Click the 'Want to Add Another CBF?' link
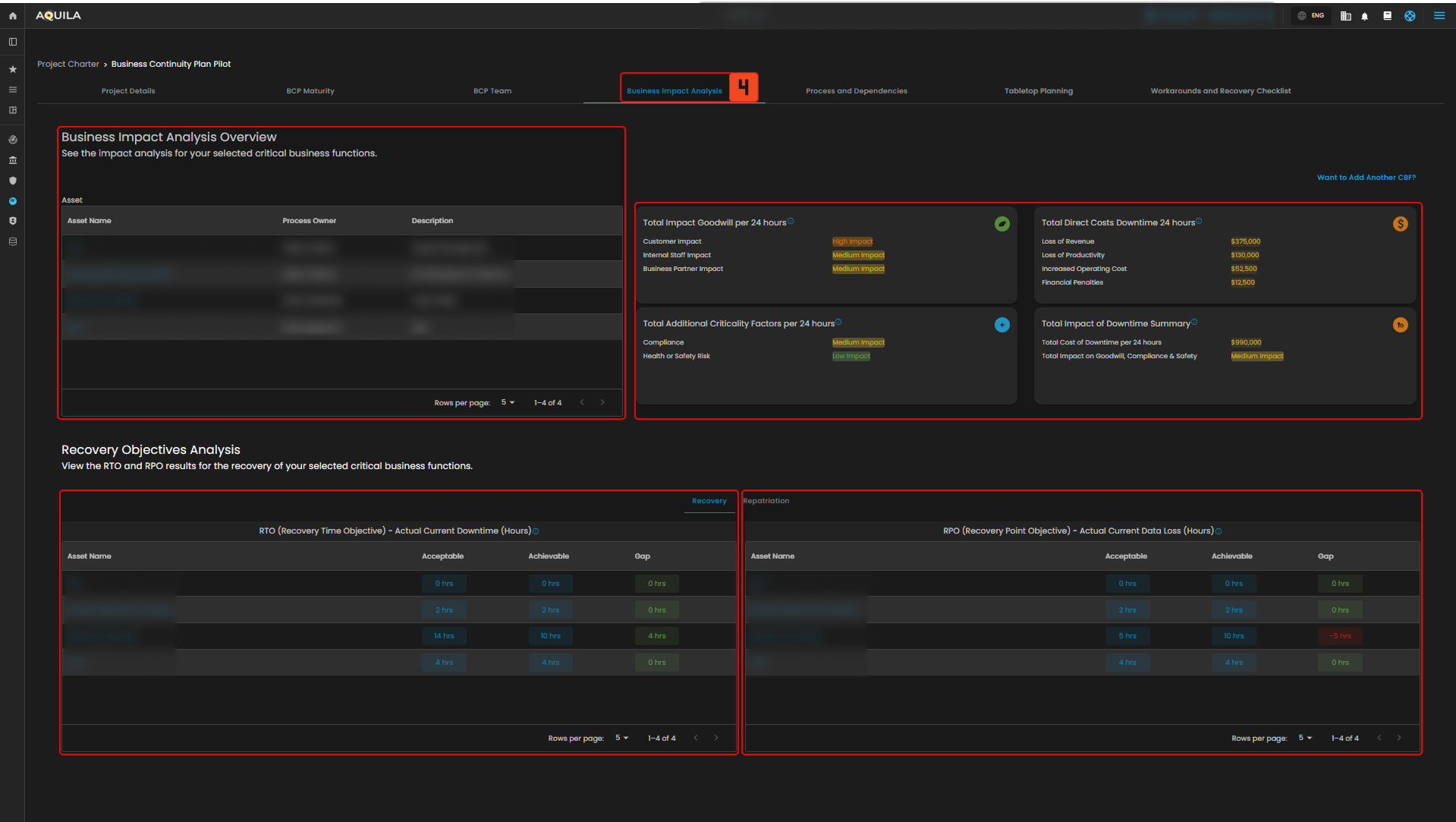 (1366, 178)
